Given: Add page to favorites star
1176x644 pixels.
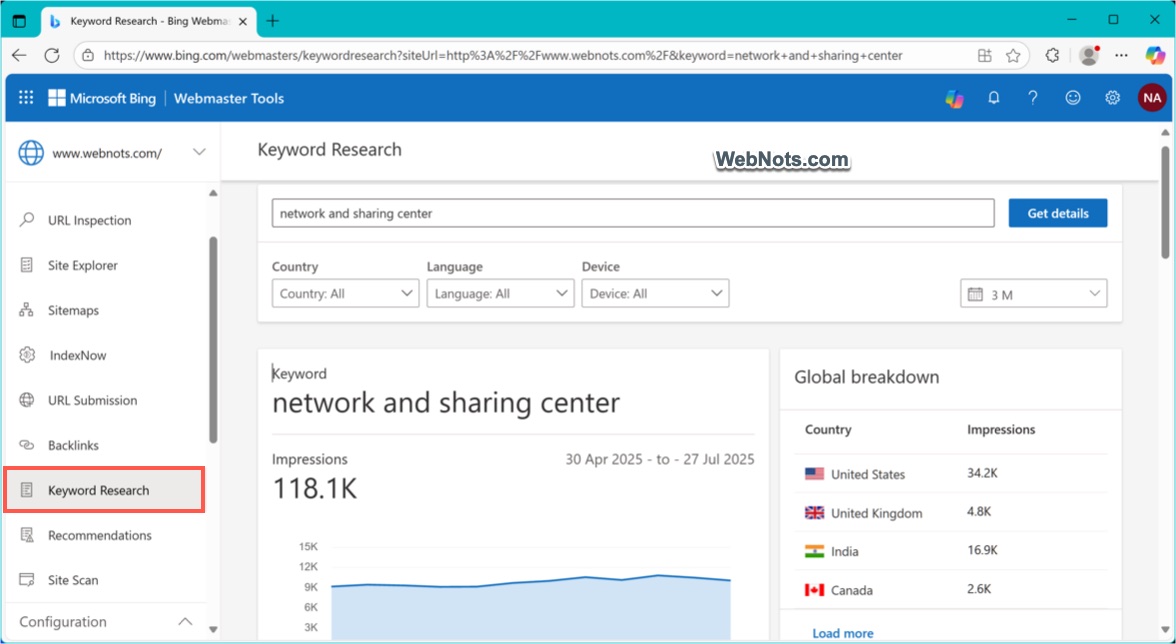Looking at the screenshot, I should (1013, 55).
